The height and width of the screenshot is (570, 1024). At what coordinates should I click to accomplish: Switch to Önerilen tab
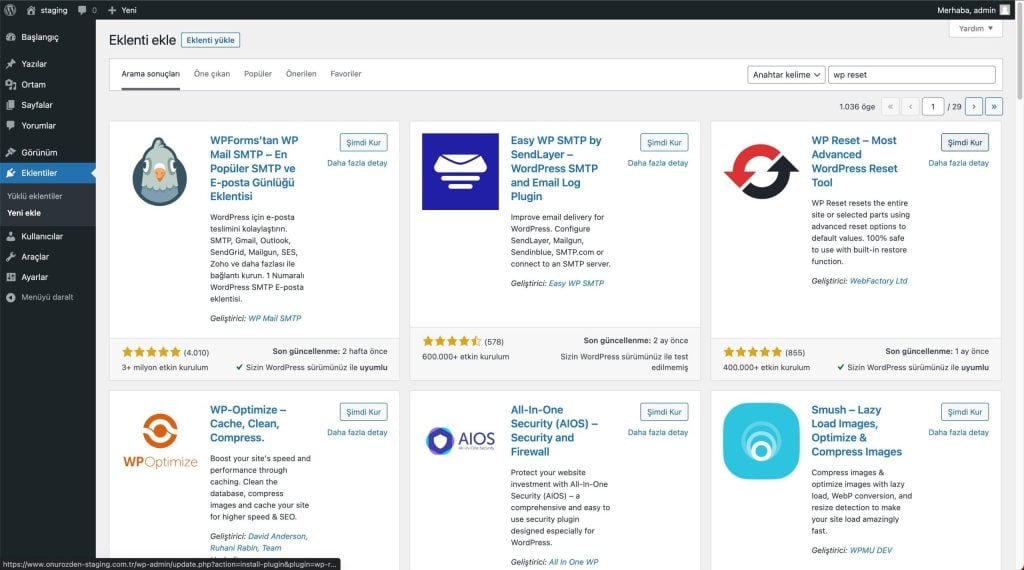click(x=301, y=74)
